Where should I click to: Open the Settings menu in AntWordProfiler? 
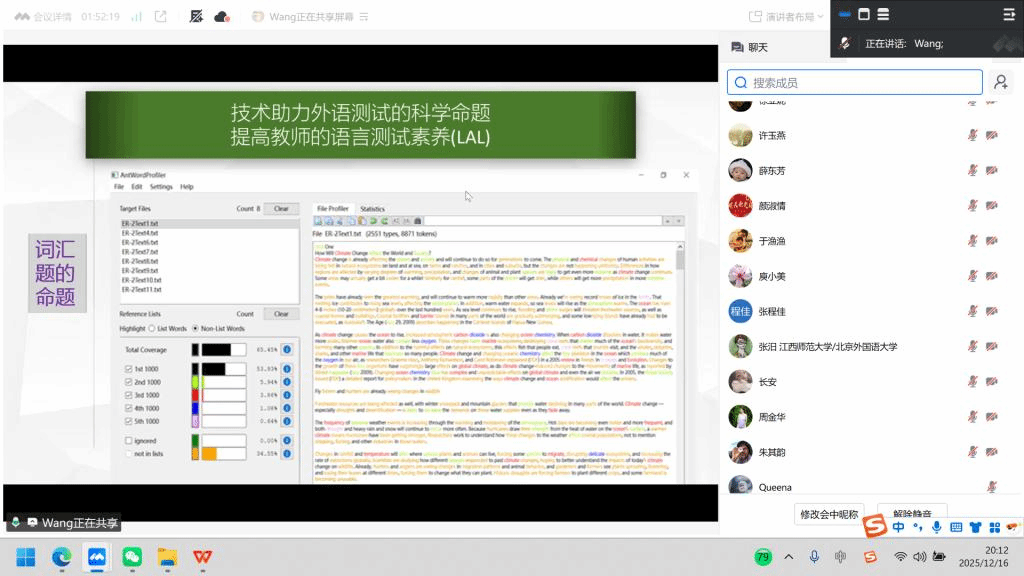click(161, 187)
